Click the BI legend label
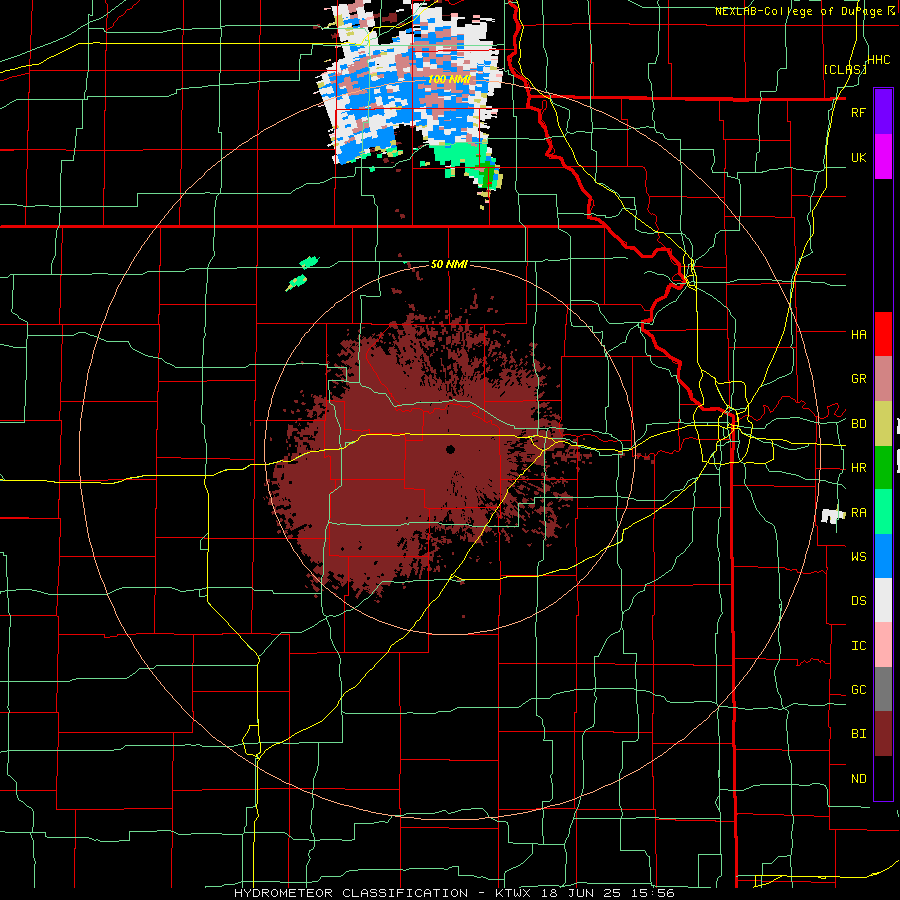Viewport: 900px width, 900px height. 858,734
